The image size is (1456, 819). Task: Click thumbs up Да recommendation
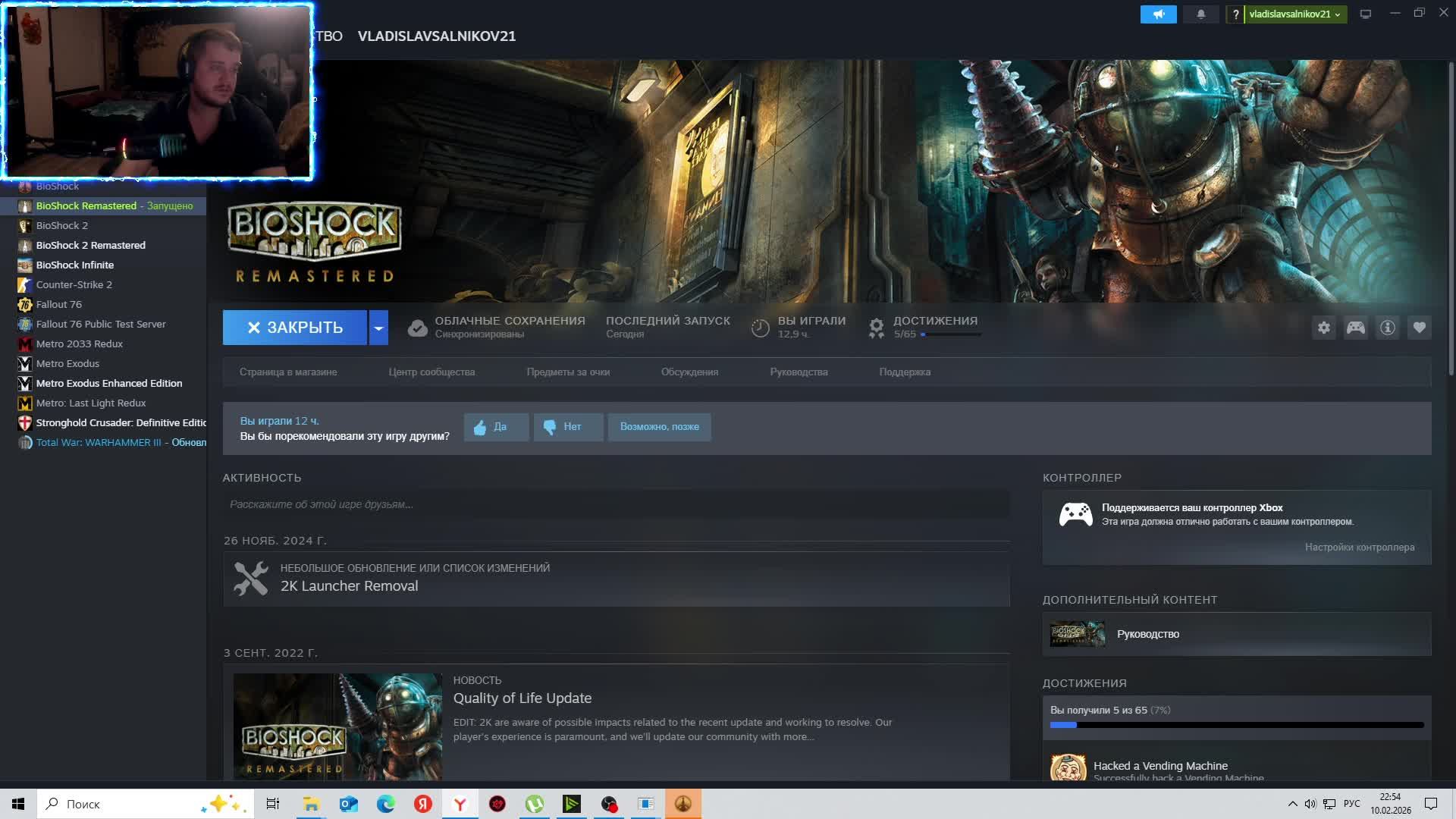pos(496,427)
